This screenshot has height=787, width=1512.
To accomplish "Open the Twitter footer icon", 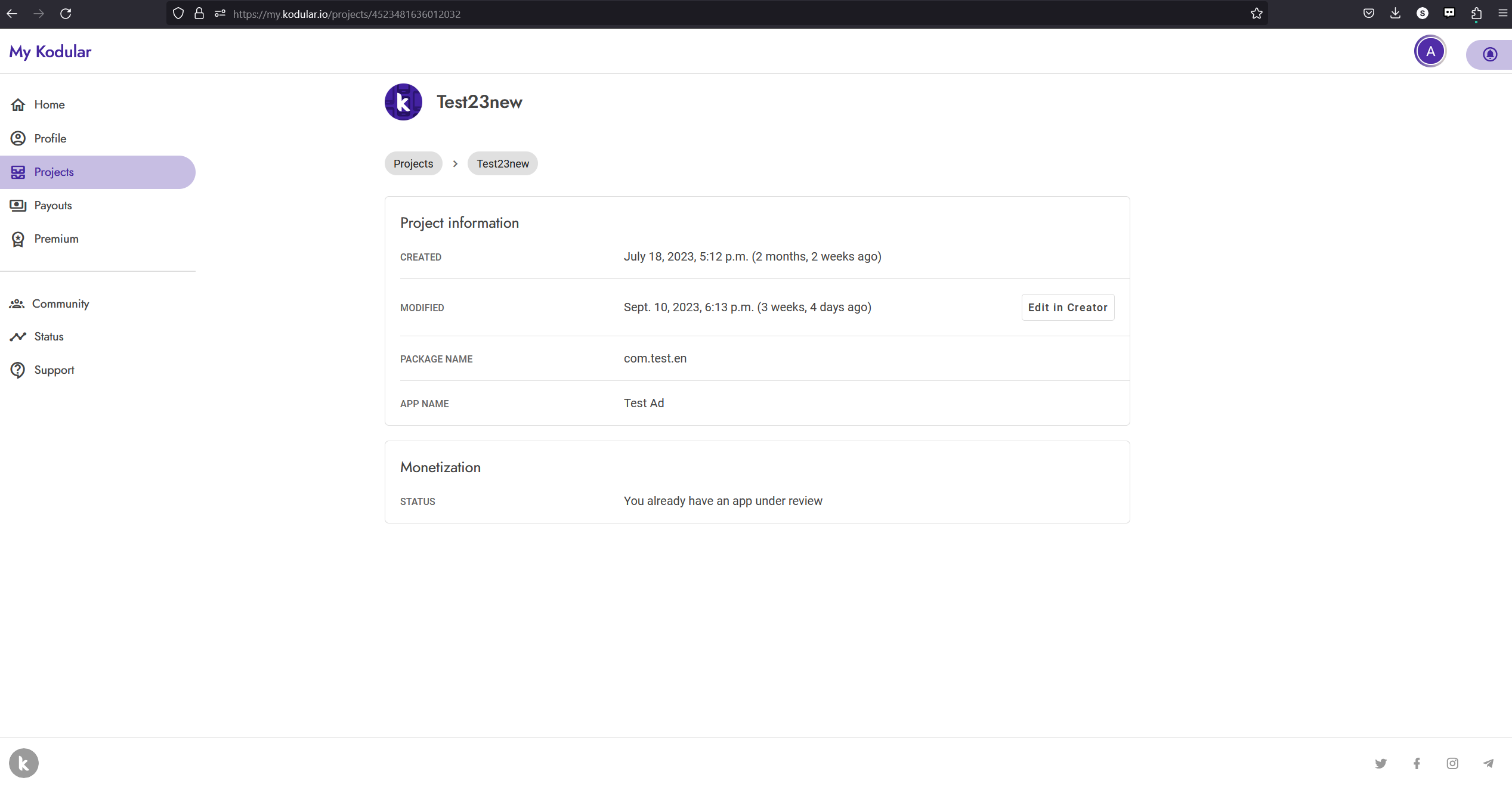I will (x=1381, y=764).
